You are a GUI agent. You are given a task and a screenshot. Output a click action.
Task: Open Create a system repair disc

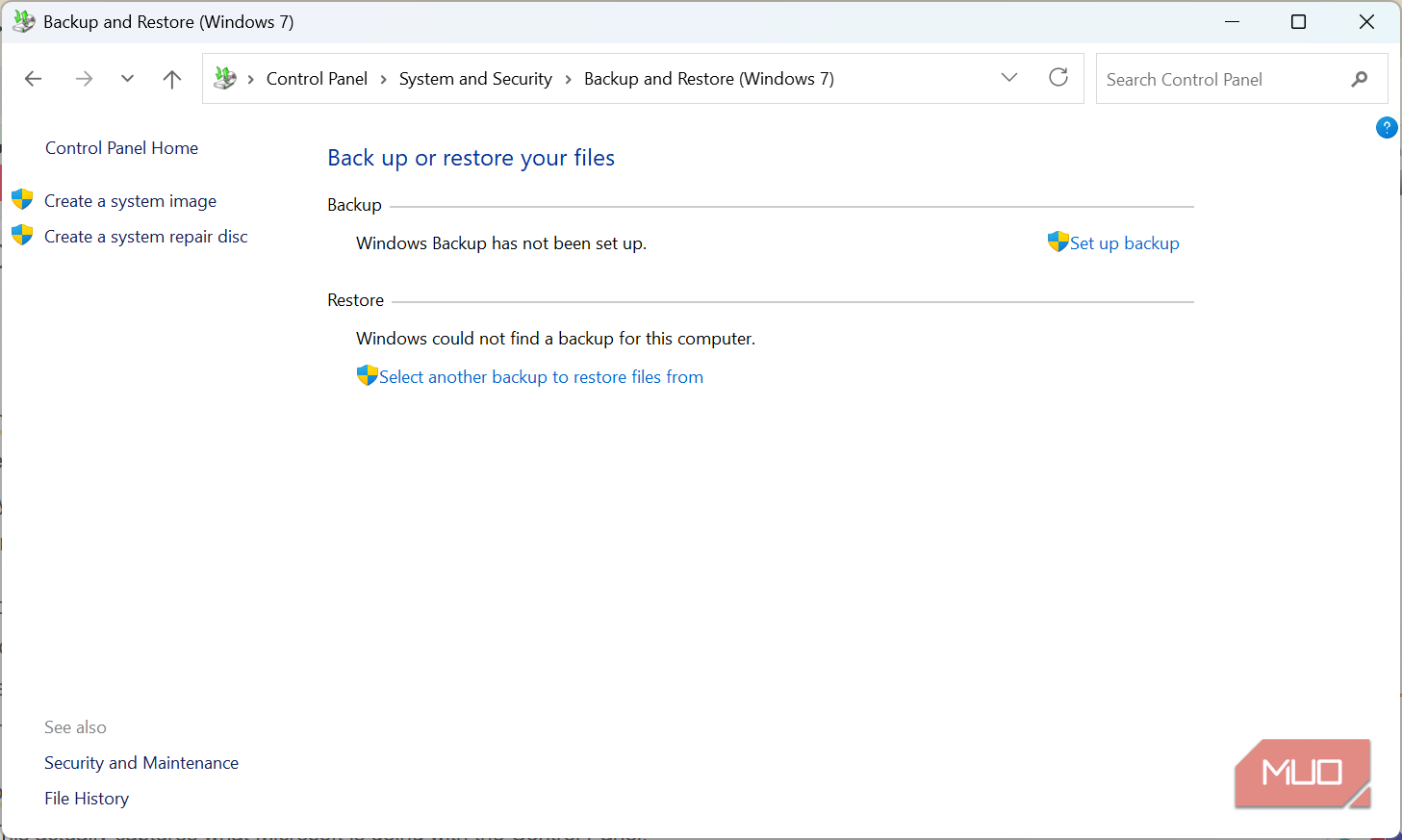[146, 237]
